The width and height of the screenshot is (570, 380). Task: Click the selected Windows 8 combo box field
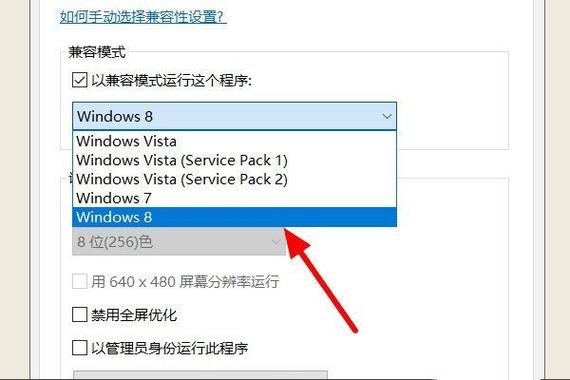pyautogui.click(x=234, y=116)
